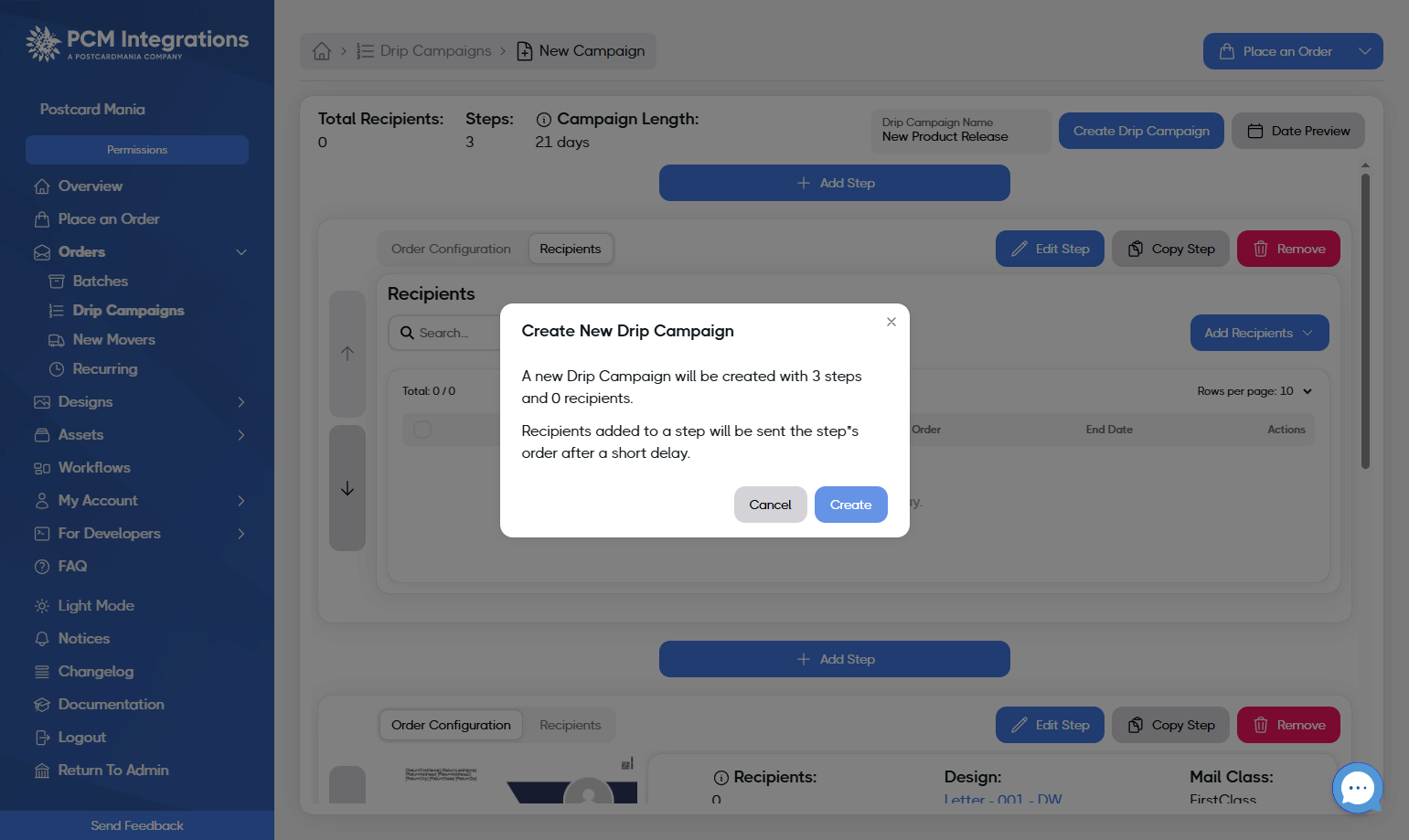Open second step's Recipients tab

(x=571, y=725)
